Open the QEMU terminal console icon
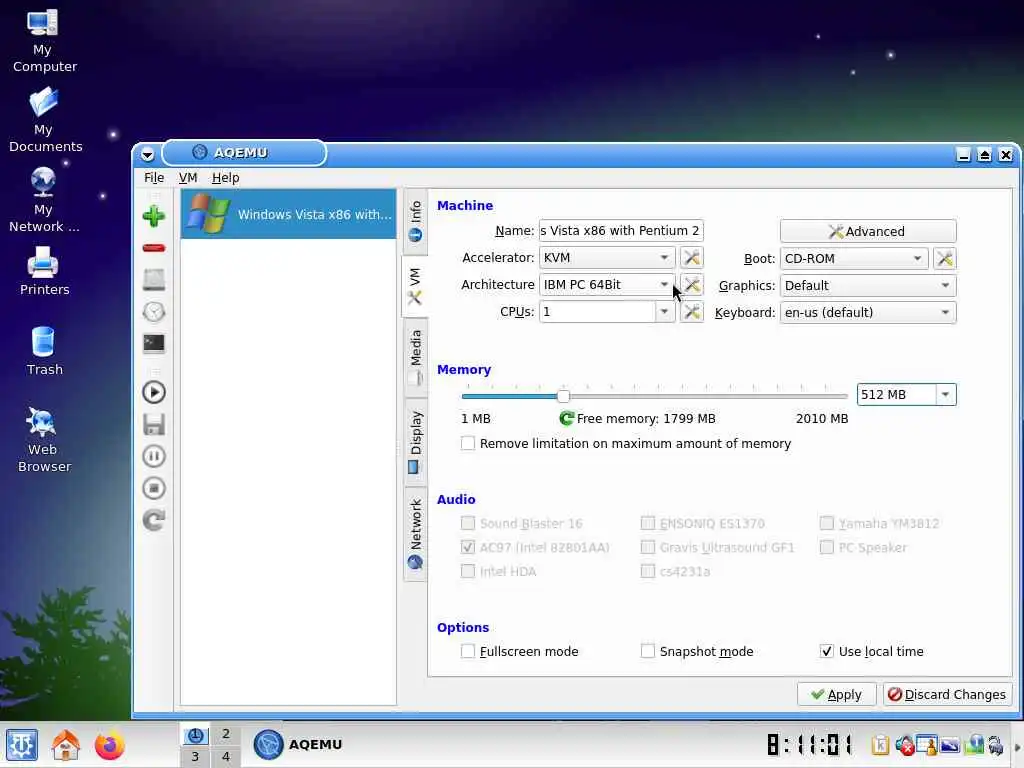This screenshot has height=768, width=1024. (153, 344)
